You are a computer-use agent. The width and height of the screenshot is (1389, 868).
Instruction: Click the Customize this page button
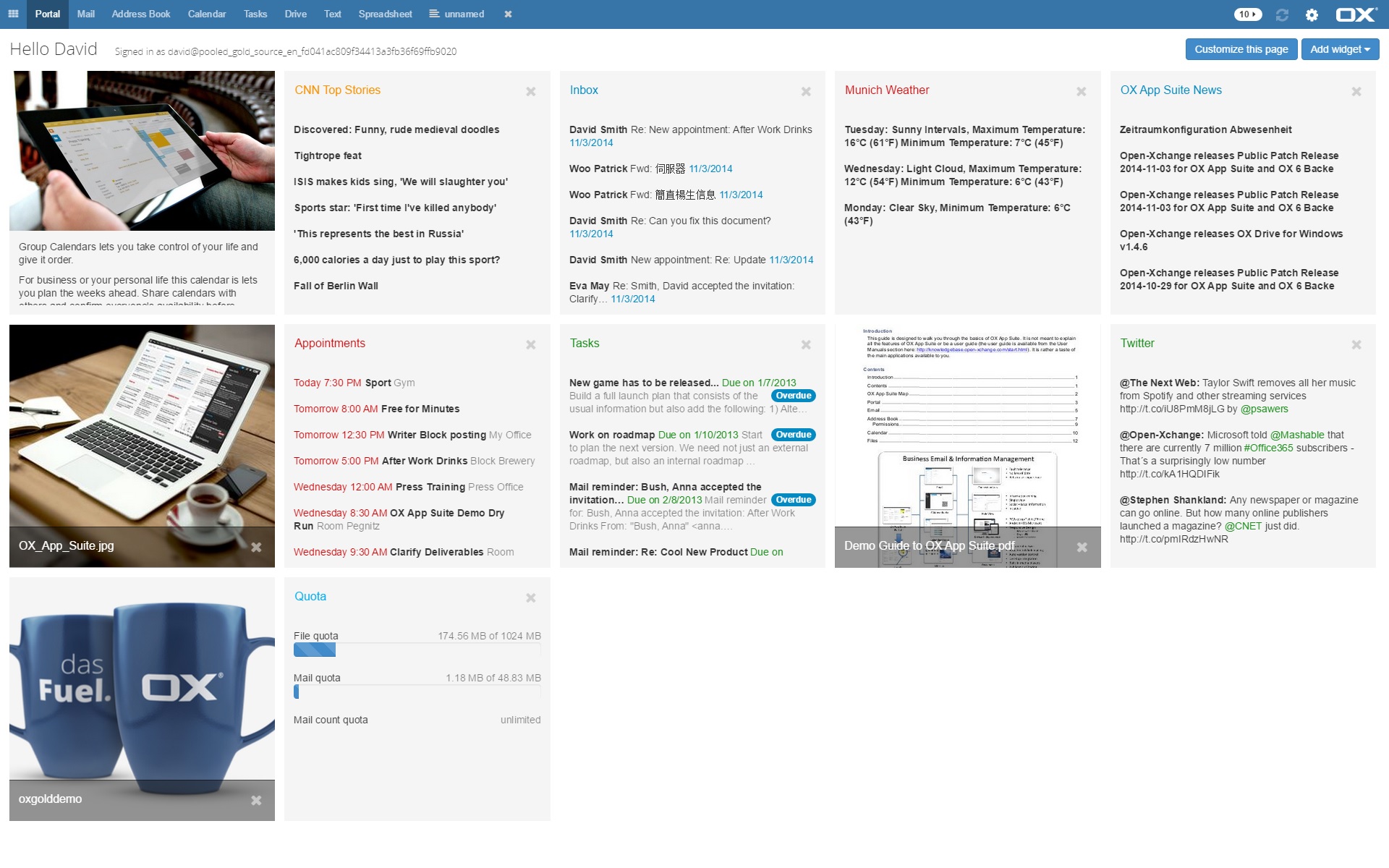pos(1241,49)
